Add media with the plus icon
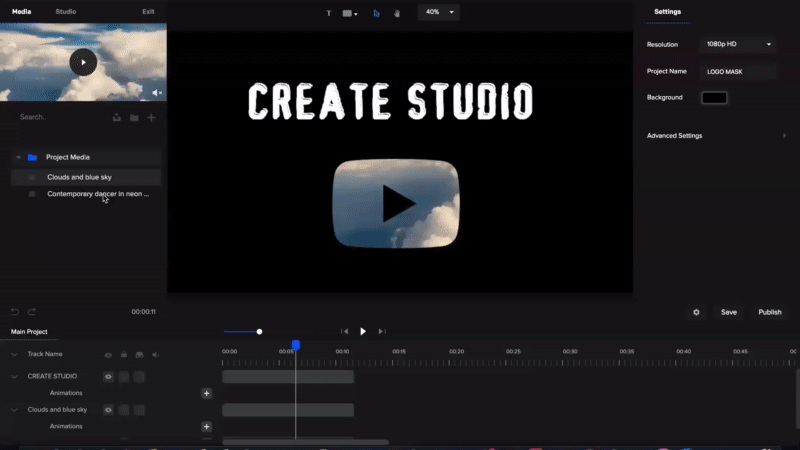This screenshot has height=450, width=800. pyautogui.click(x=152, y=118)
